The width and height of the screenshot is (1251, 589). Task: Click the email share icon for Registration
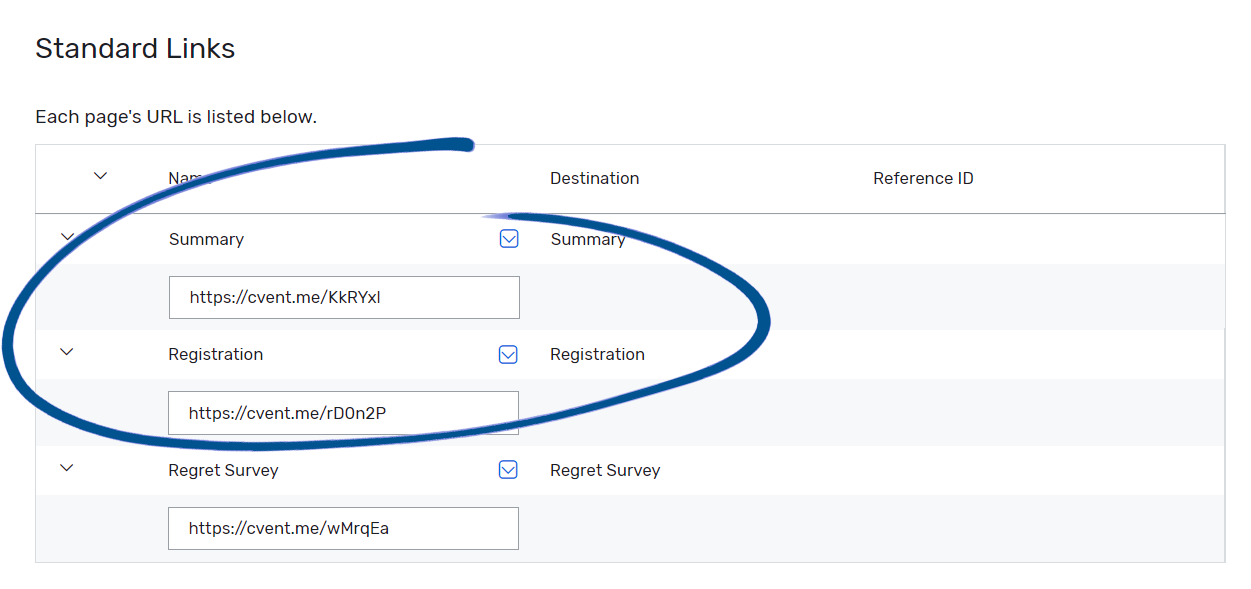pyautogui.click(x=509, y=354)
